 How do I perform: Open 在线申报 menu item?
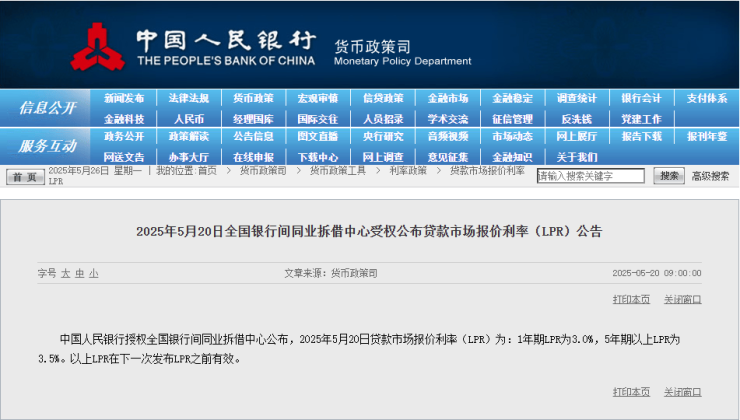point(253,157)
